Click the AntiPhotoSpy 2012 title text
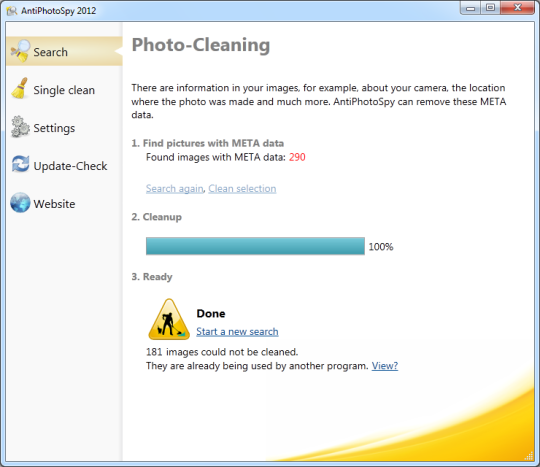Image resolution: width=540 pixels, height=467 pixels. [x=59, y=11]
